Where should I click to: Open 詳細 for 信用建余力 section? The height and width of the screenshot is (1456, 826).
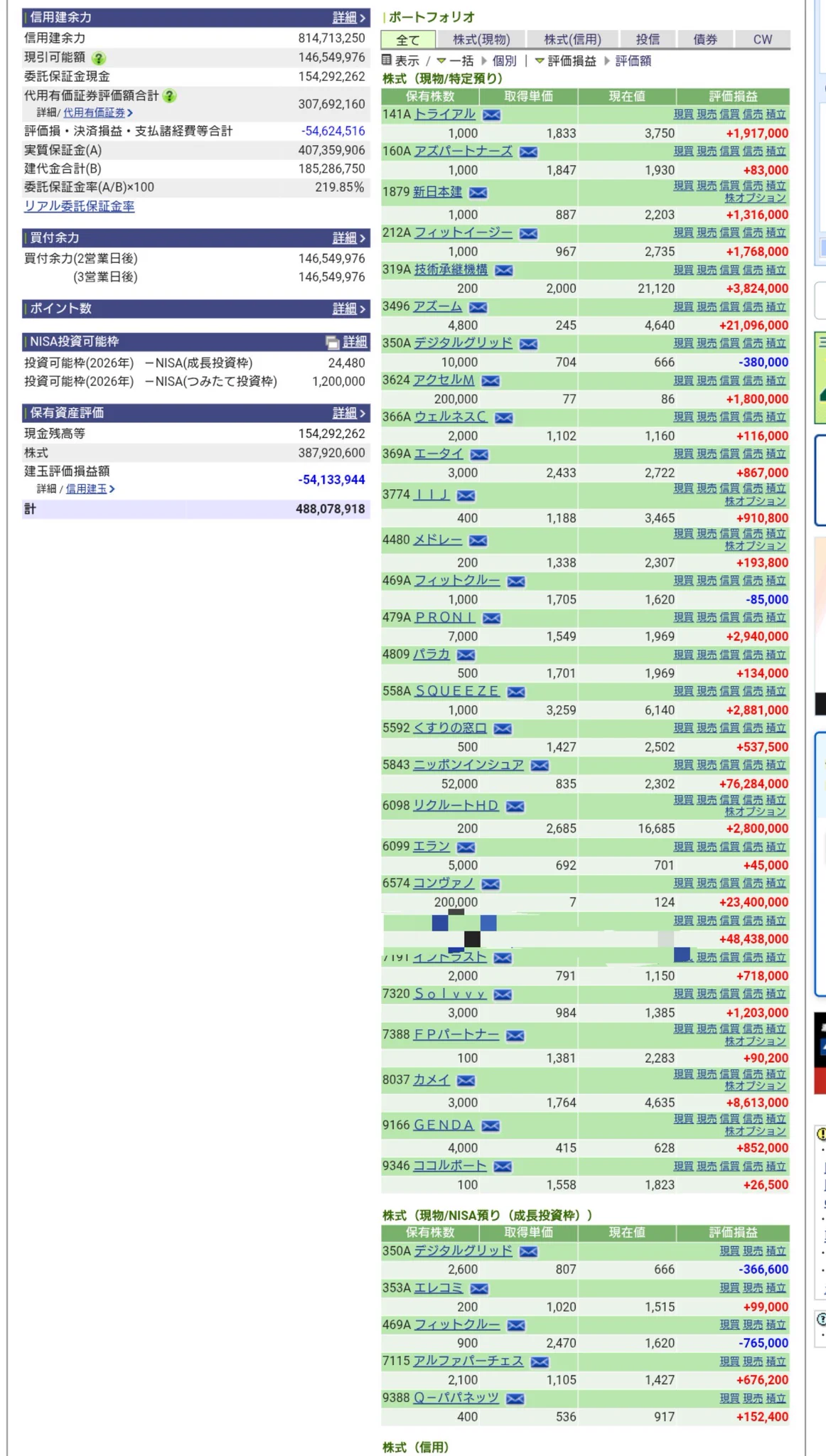(349, 18)
